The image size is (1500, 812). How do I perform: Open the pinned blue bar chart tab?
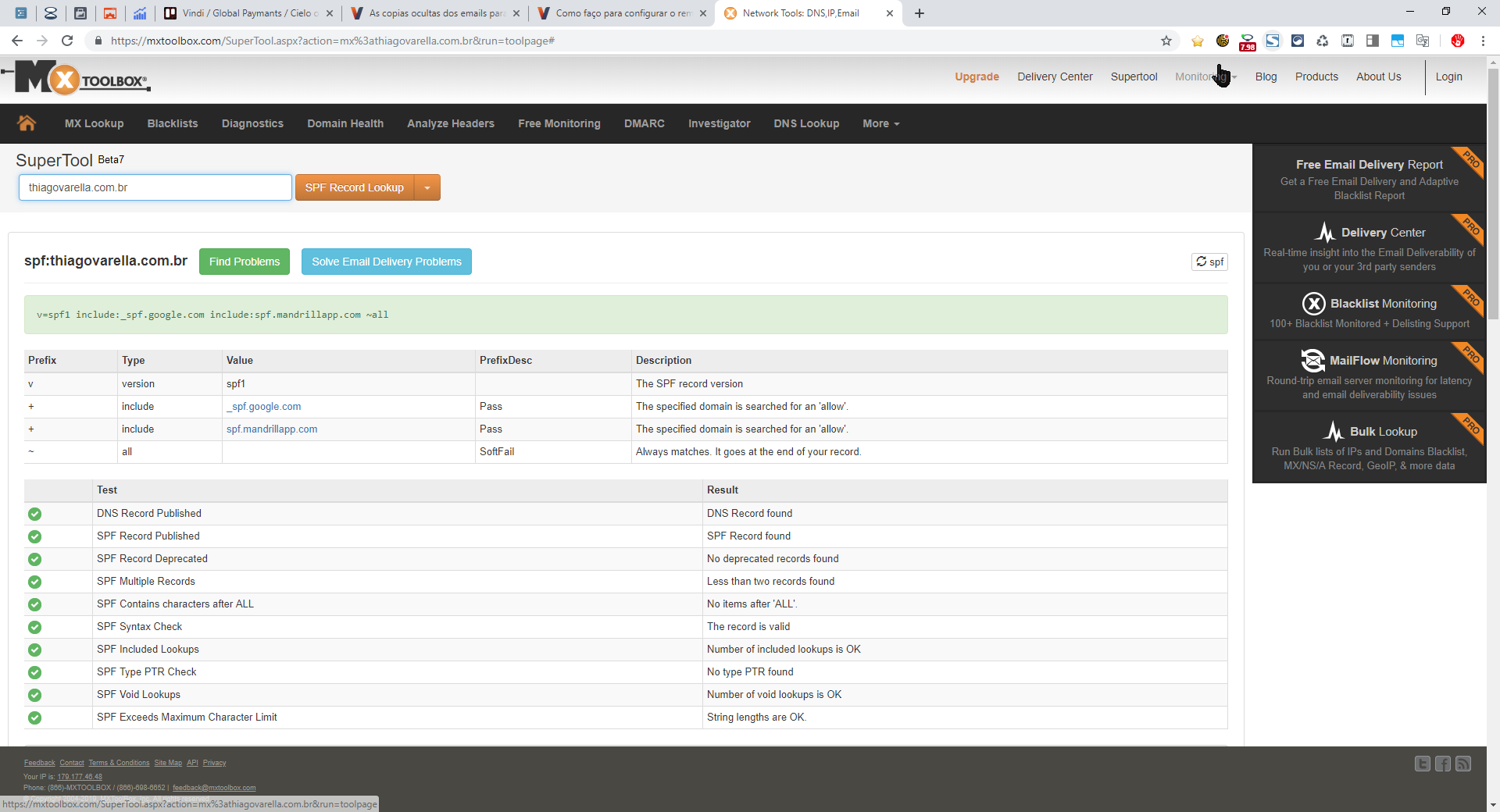140,13
